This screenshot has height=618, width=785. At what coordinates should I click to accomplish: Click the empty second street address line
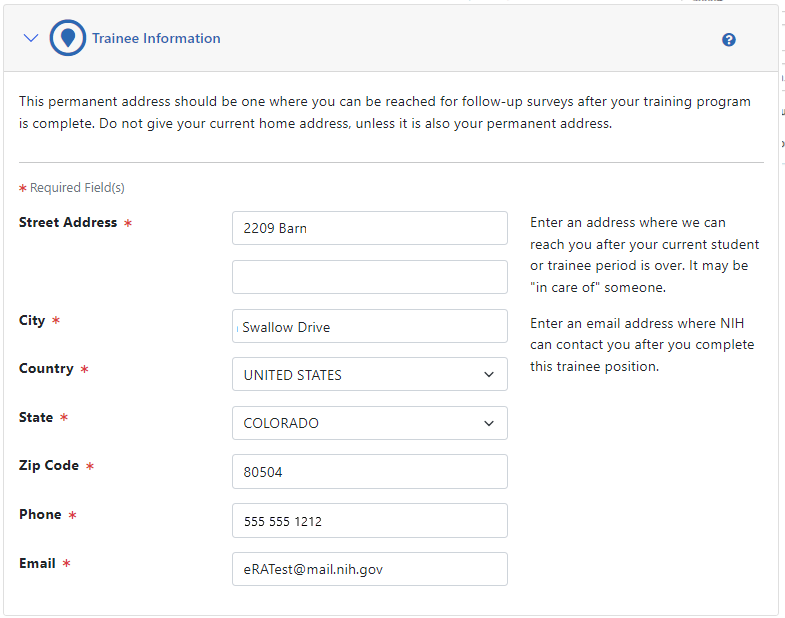(x=369, y=277)
